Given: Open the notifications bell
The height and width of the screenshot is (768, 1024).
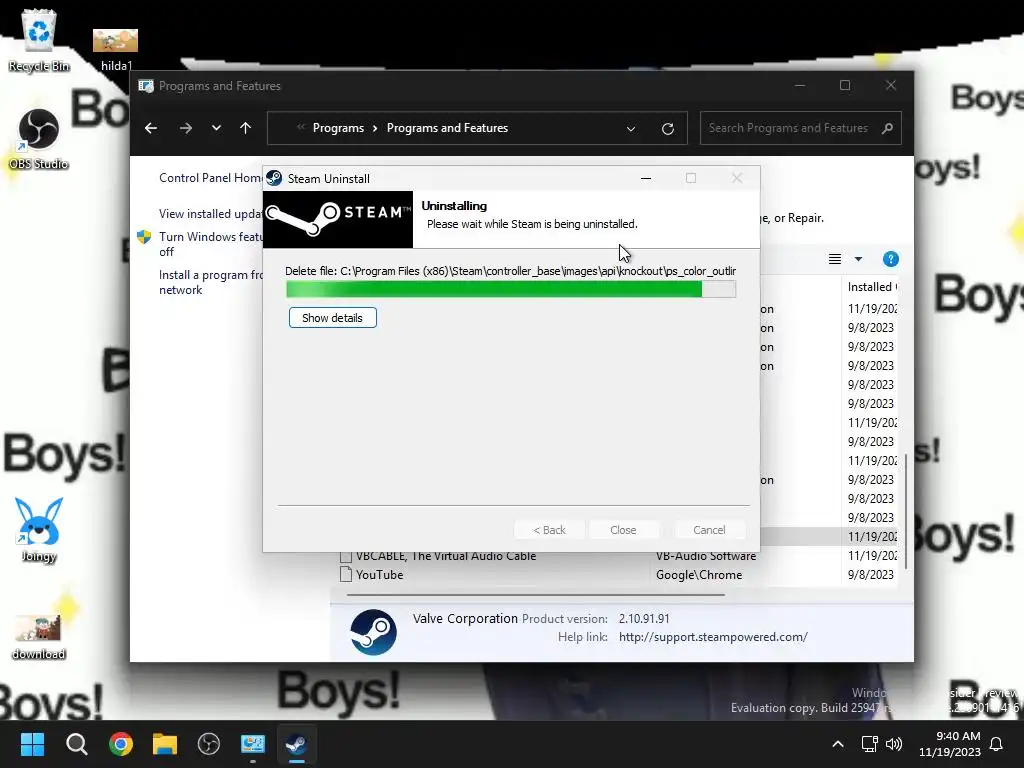Looking at the screenshot, I should [x=997, y=744].
